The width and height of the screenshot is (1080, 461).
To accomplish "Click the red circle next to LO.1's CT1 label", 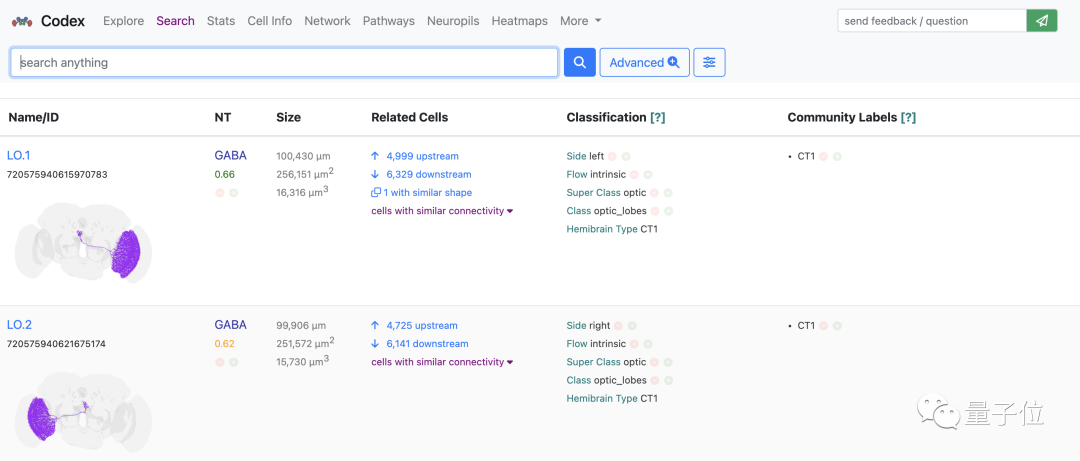I will (x=823, y=157).
